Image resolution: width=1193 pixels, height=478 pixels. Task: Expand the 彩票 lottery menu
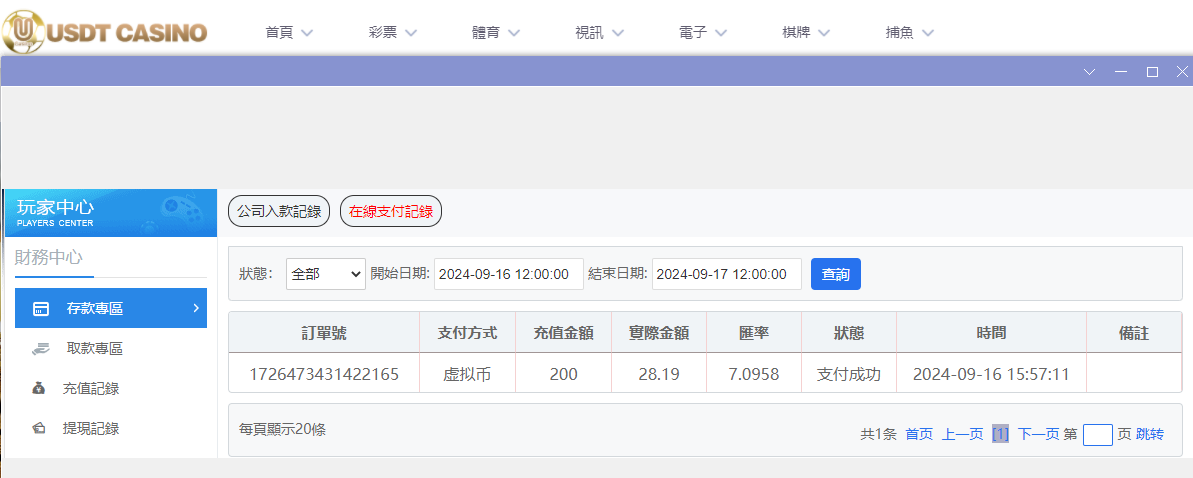[x=392, y=32]
